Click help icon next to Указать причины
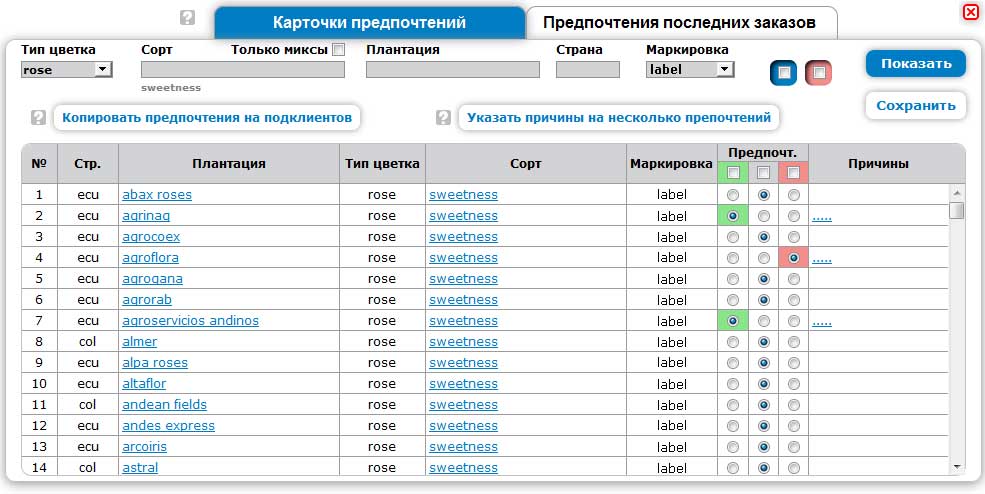 click(444, 118)
